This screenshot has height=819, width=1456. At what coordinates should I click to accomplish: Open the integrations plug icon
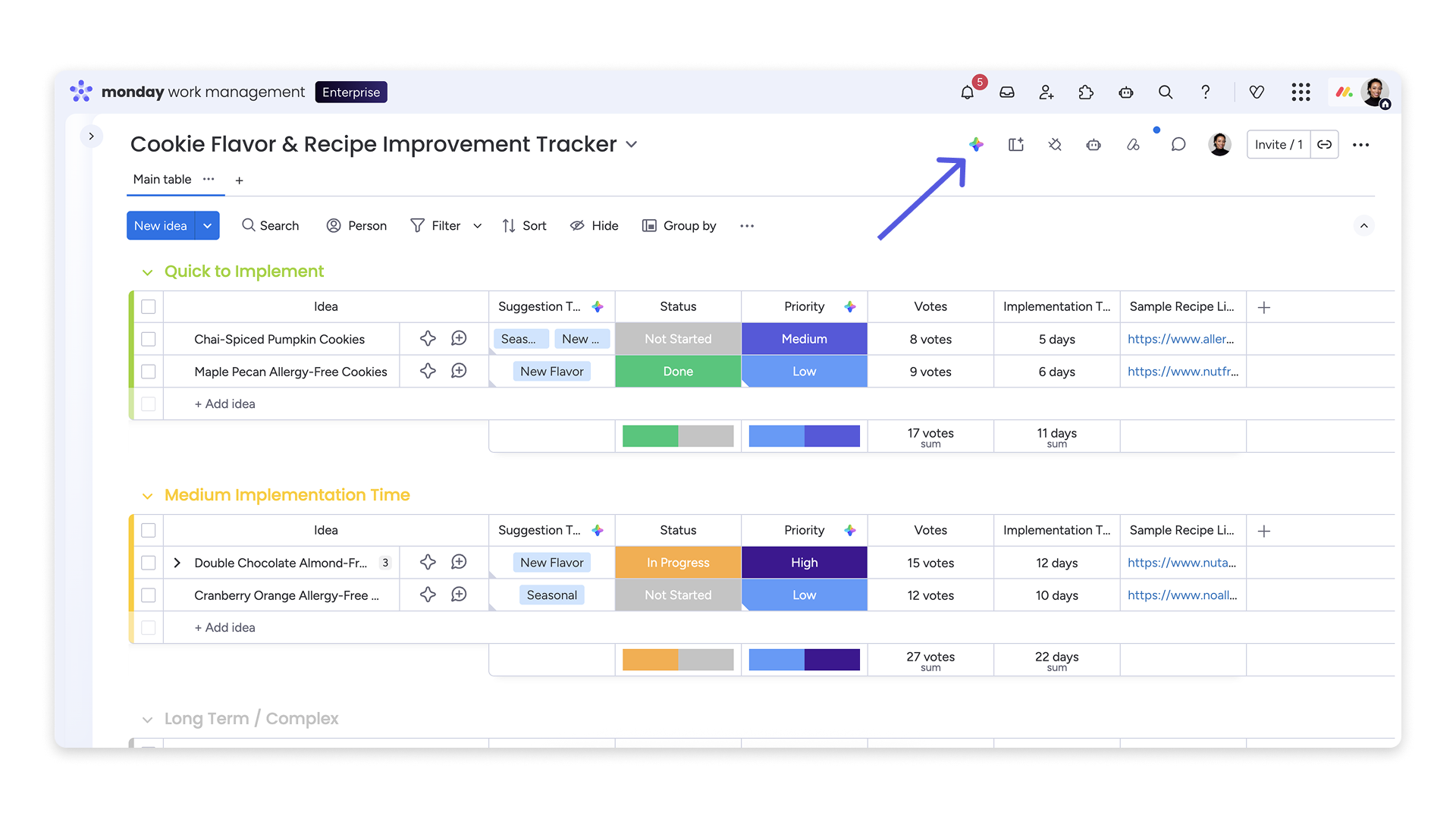coord(1055,144)
